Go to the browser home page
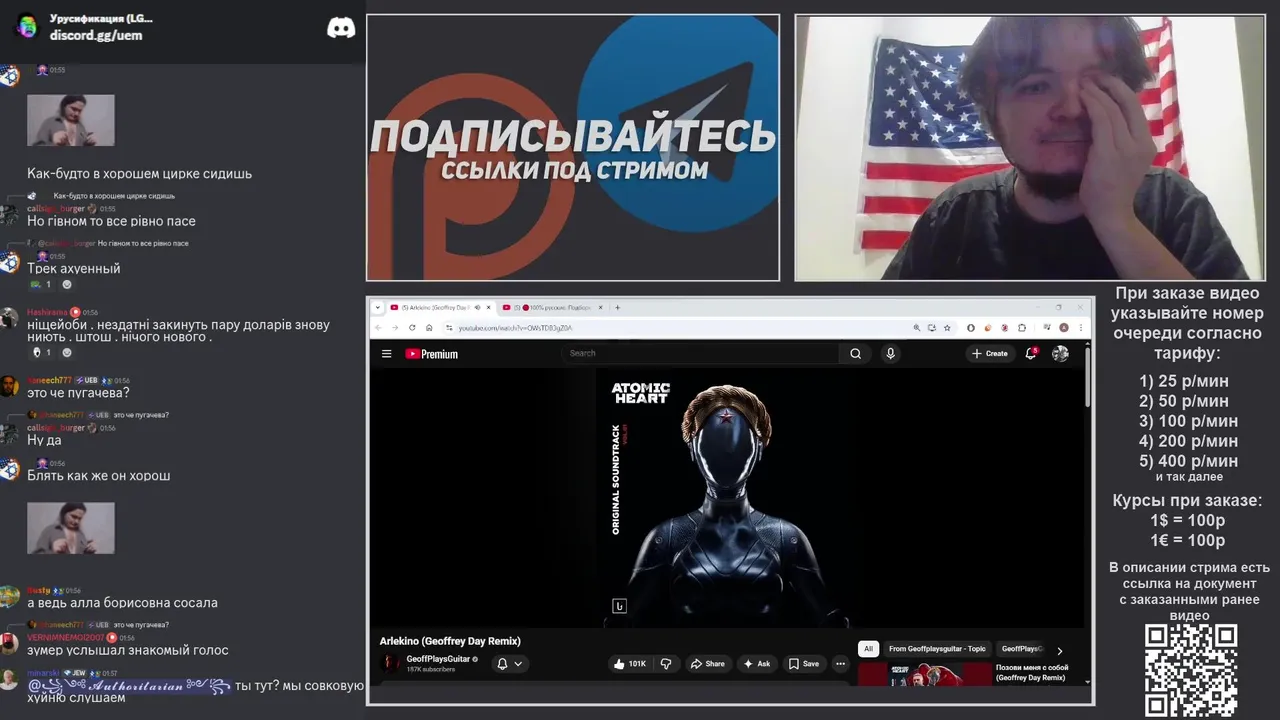Viewport: 1280px width, 720px height. click(x=429, y=327)
